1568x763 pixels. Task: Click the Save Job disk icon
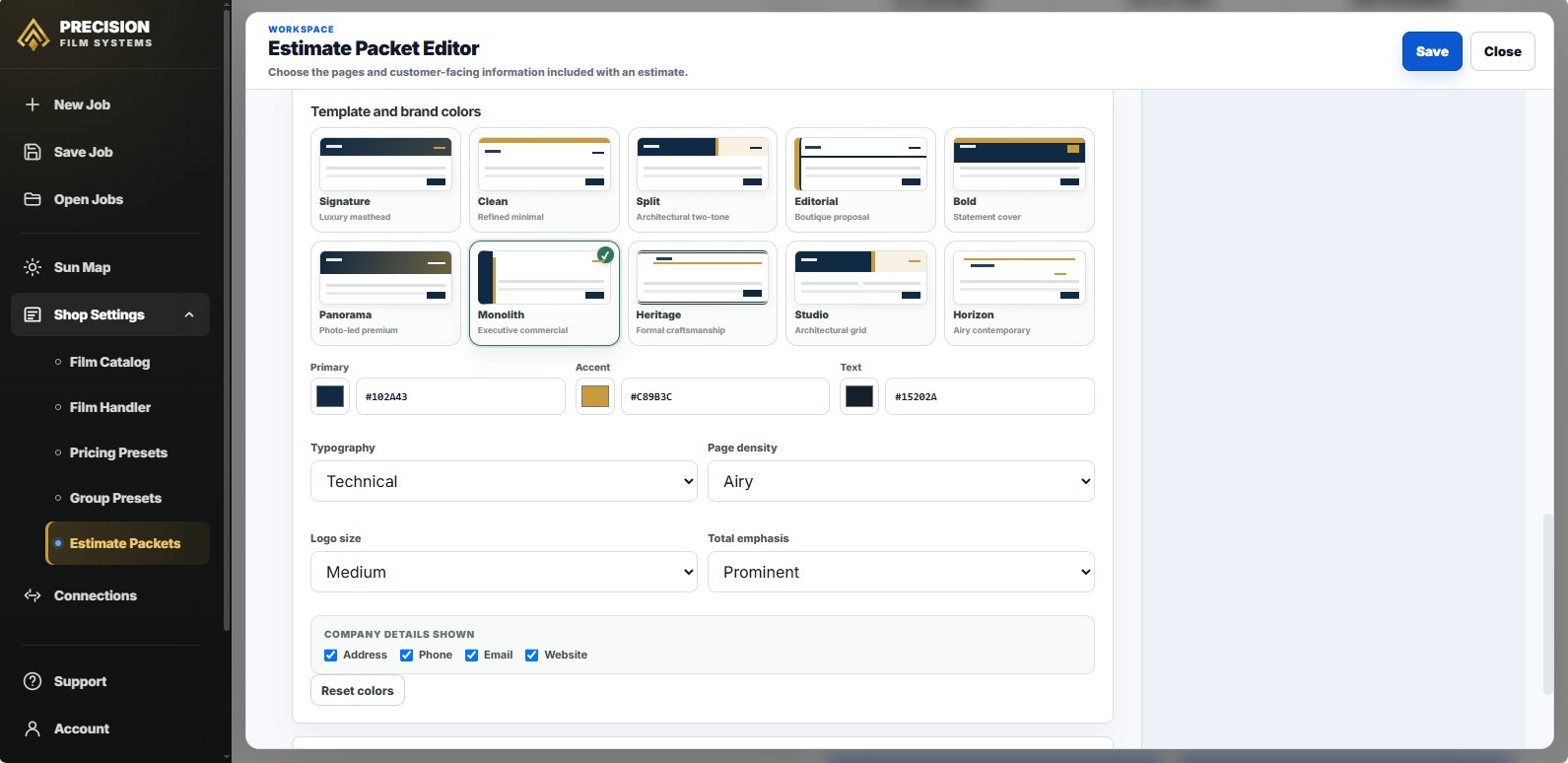33,152
